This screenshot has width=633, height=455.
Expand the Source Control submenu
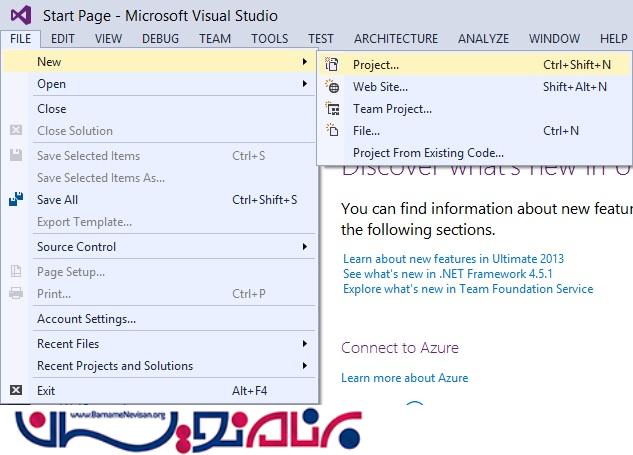(160, 247)
